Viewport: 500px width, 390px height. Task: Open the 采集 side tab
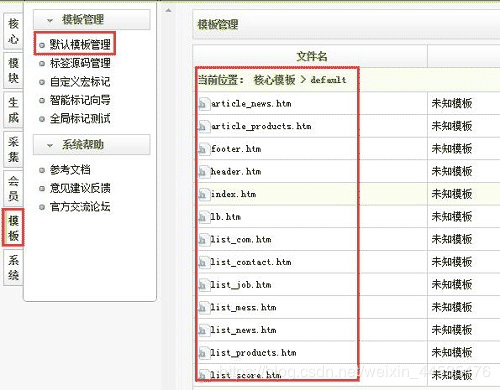pyautogui.click(x=13, y=149)
